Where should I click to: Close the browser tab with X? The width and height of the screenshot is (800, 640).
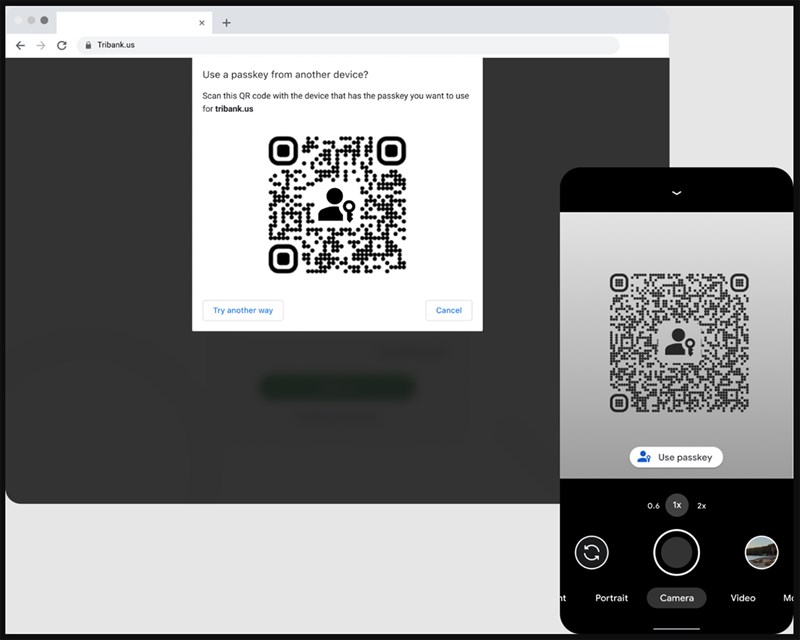[202, 22]
